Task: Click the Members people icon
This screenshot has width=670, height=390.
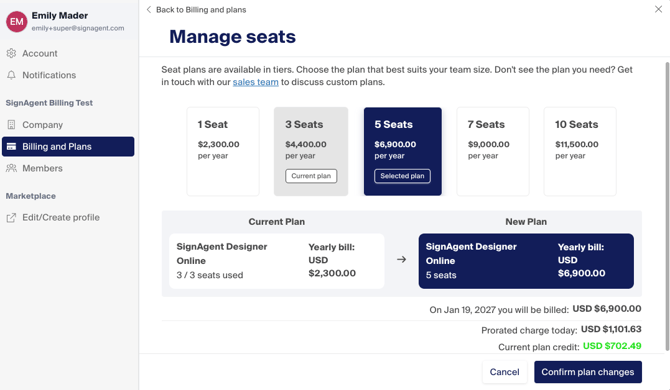Action: 11,168
